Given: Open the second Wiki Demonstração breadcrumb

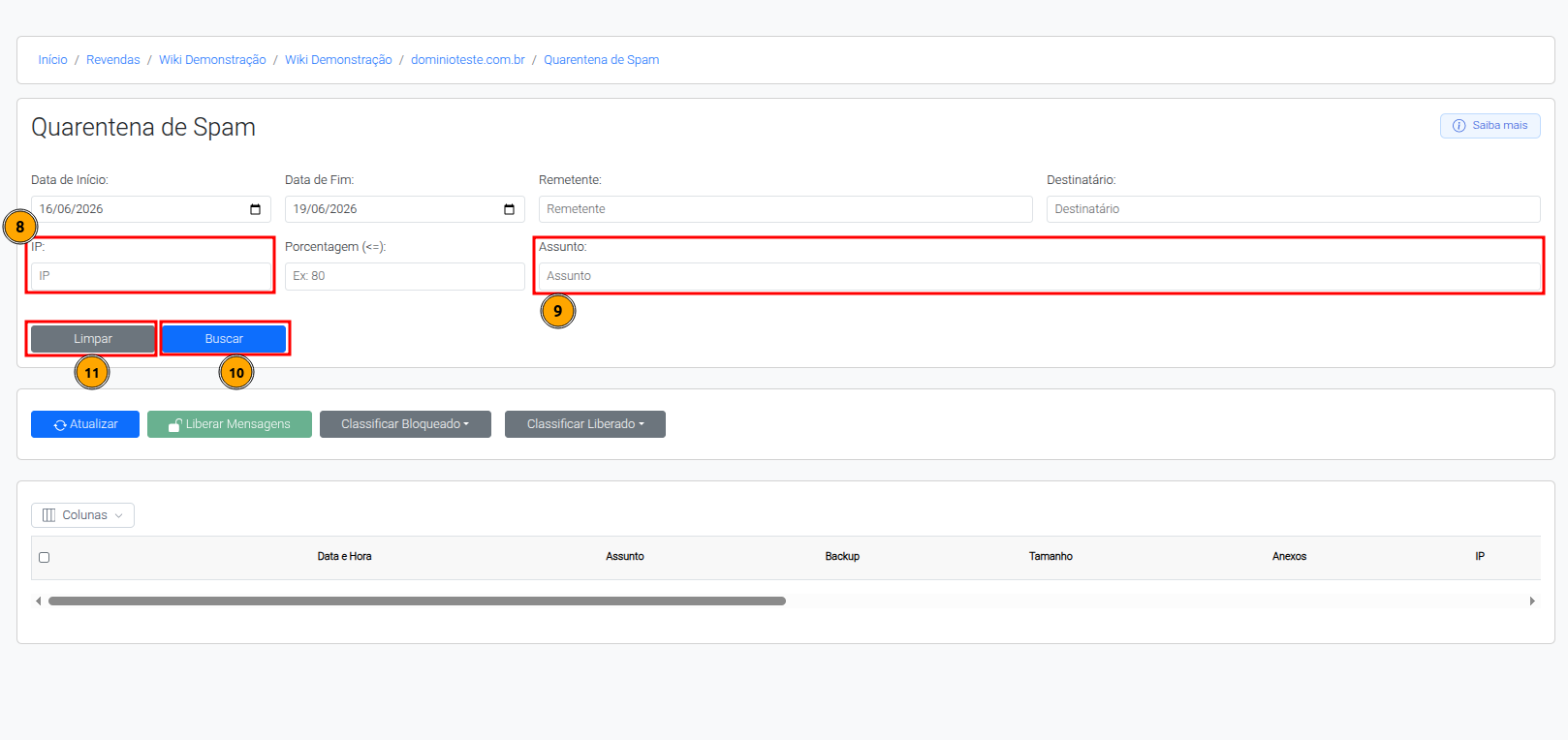Looking at the screenshot, I should point(338,60).
